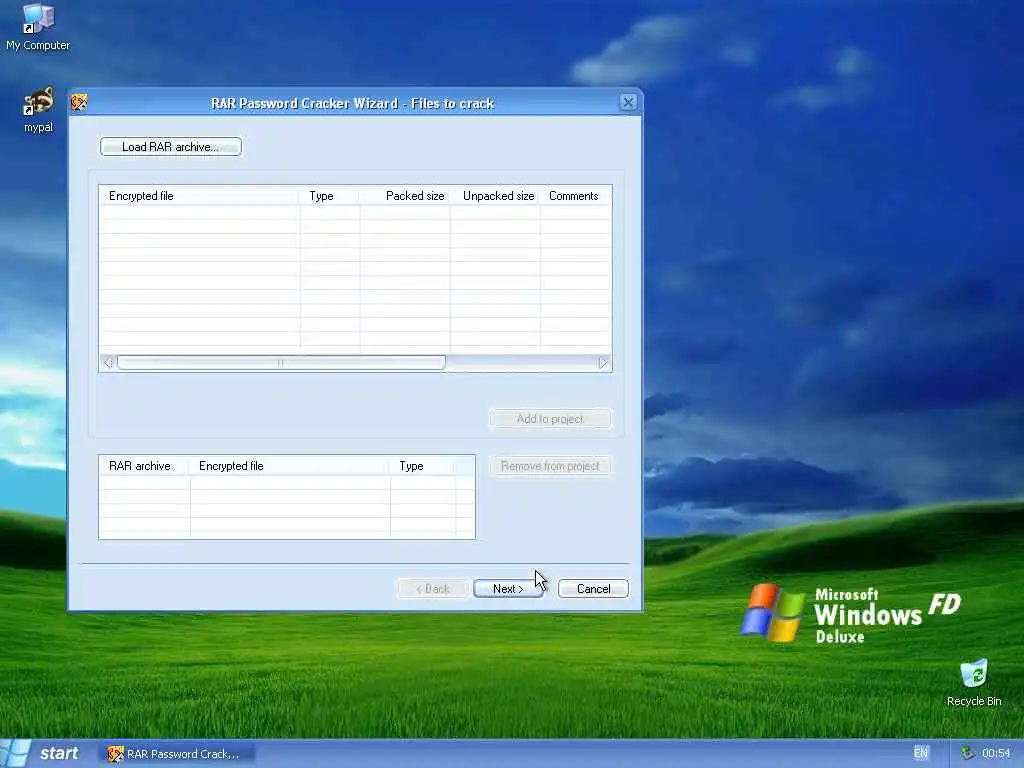Click the RAR archive column header
The width and height of the screenshot is (1024, 768).
pyautogui.click(x=145, y=466)
